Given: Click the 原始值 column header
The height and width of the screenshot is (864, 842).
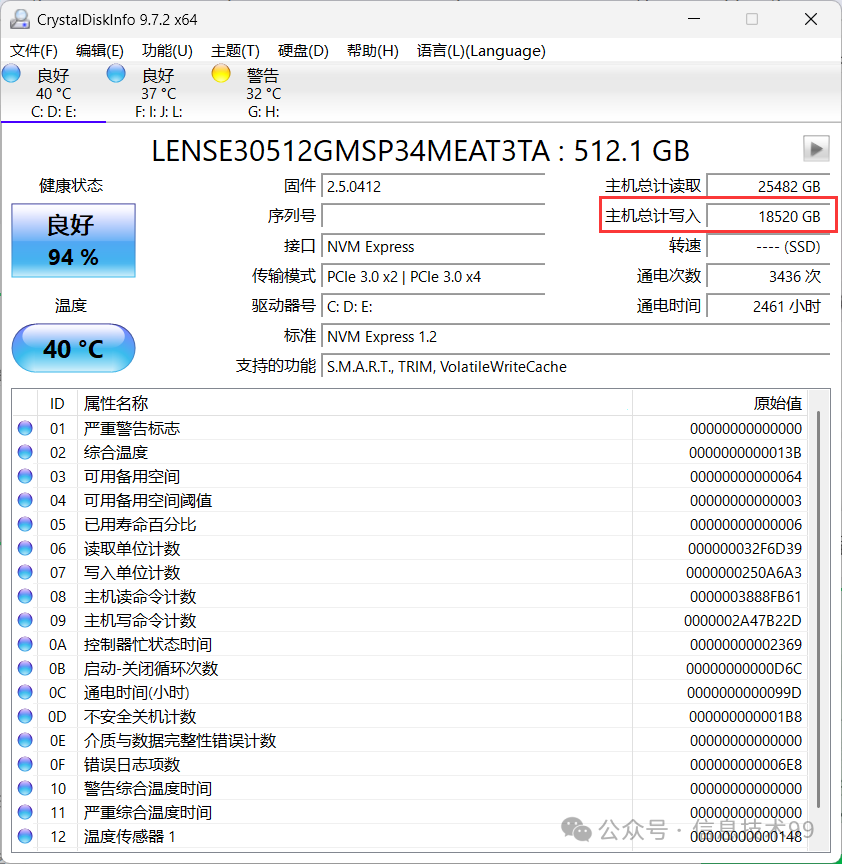Looking at the screenshot, I should click(x=776, y=403).
